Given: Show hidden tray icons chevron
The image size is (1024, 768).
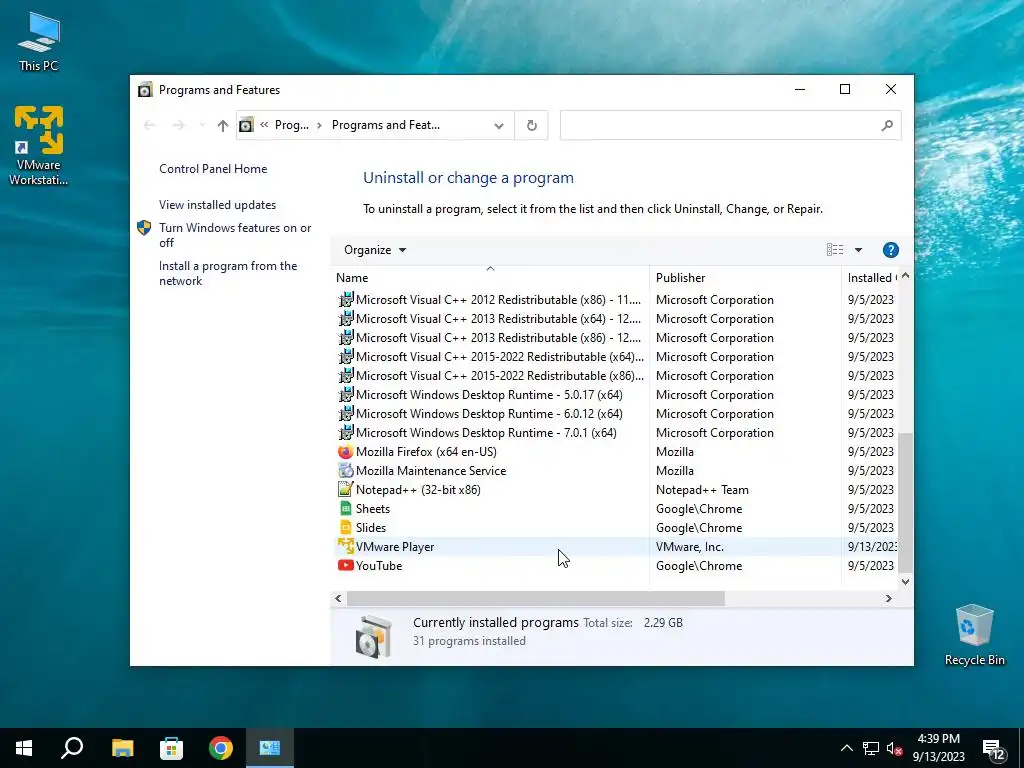Looking at the screenshot, I should tap(846, 748).
